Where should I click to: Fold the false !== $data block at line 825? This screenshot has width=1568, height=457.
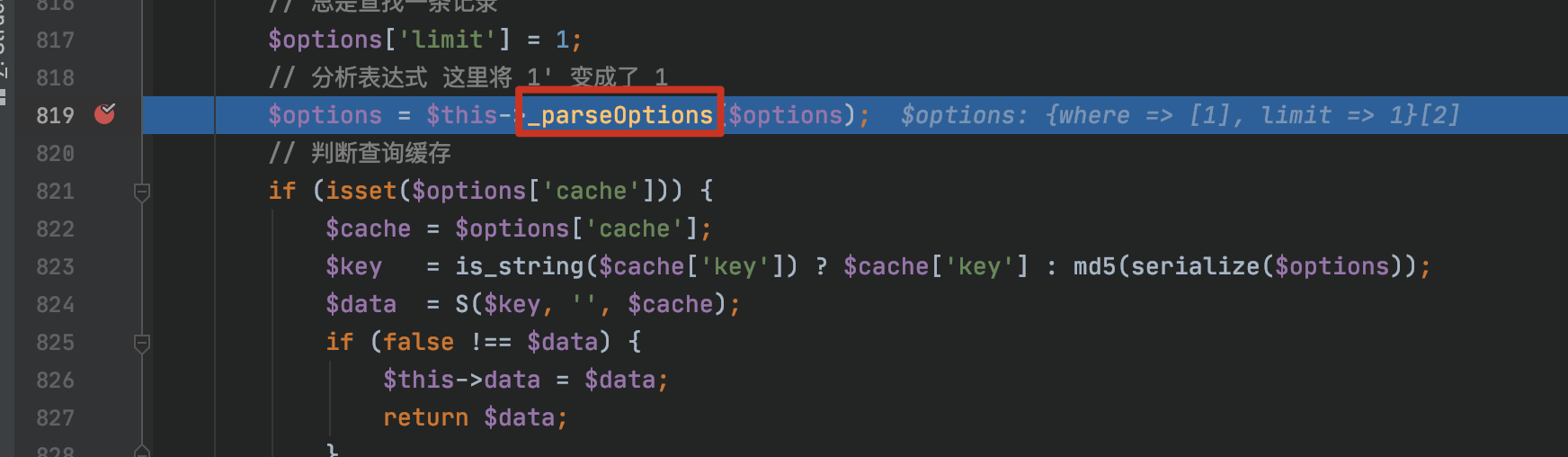click(142, 343)
